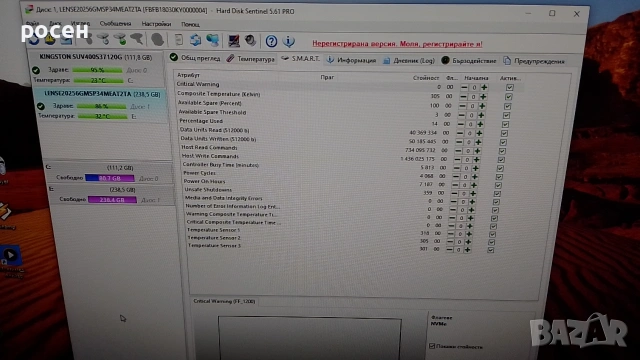Click the minus button in Host Write Commands row
This screenshot has height=360, width=640.
458,160
